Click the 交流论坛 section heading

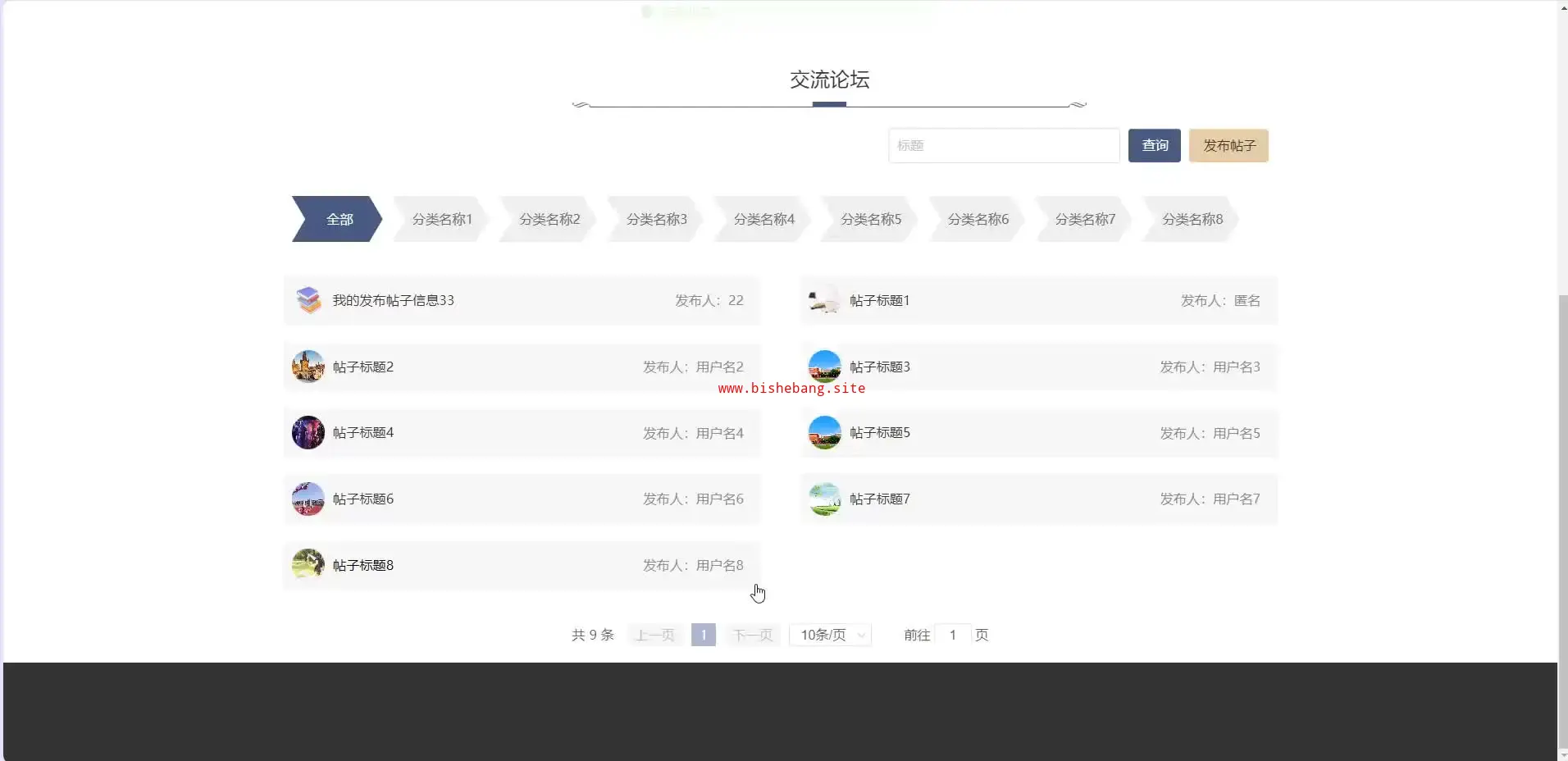click(829, 80)
